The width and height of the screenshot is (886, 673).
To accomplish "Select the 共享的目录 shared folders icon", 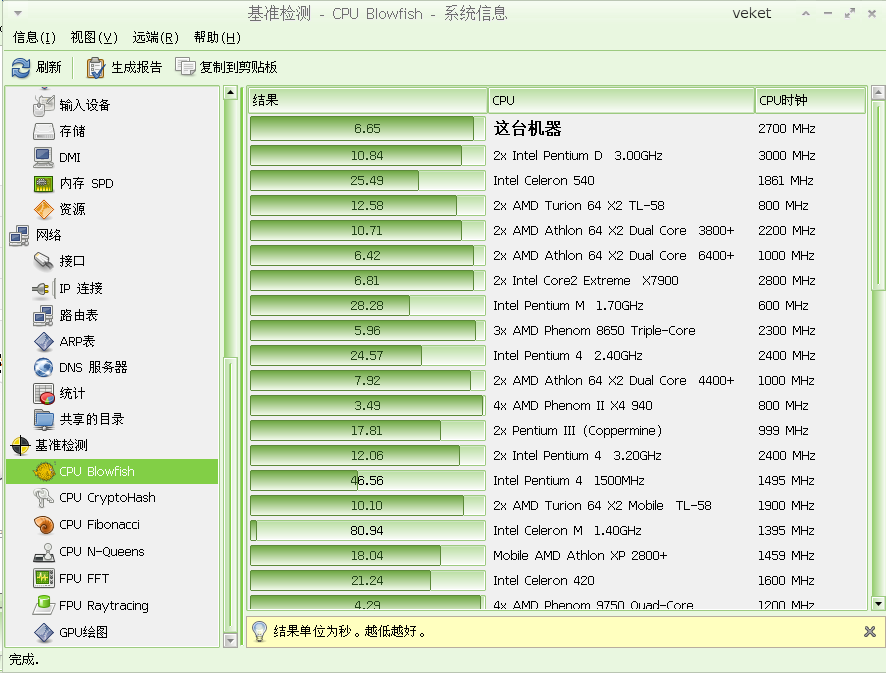I will 44,419.
